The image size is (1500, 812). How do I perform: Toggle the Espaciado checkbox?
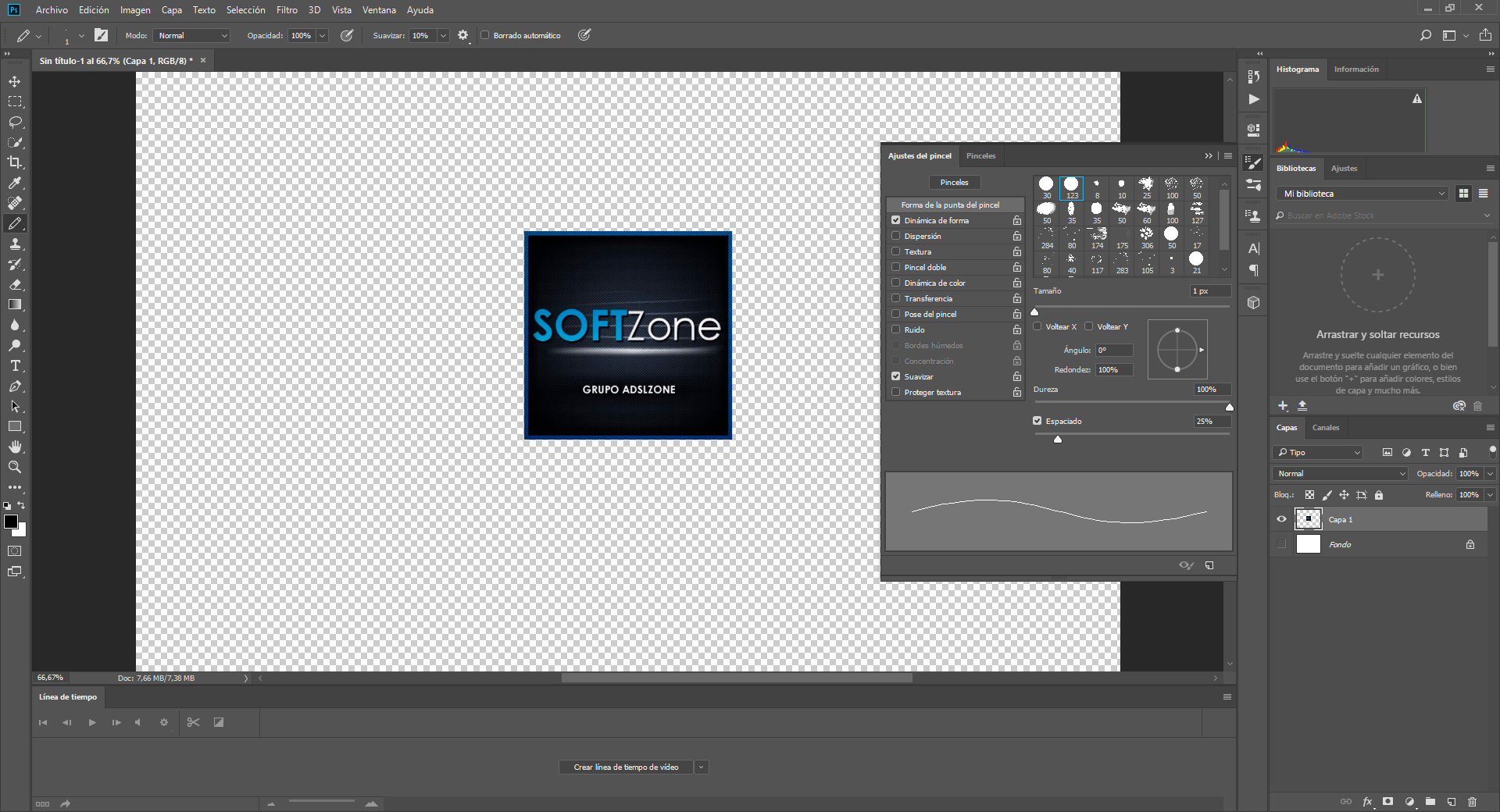[x=1037, y=421]
